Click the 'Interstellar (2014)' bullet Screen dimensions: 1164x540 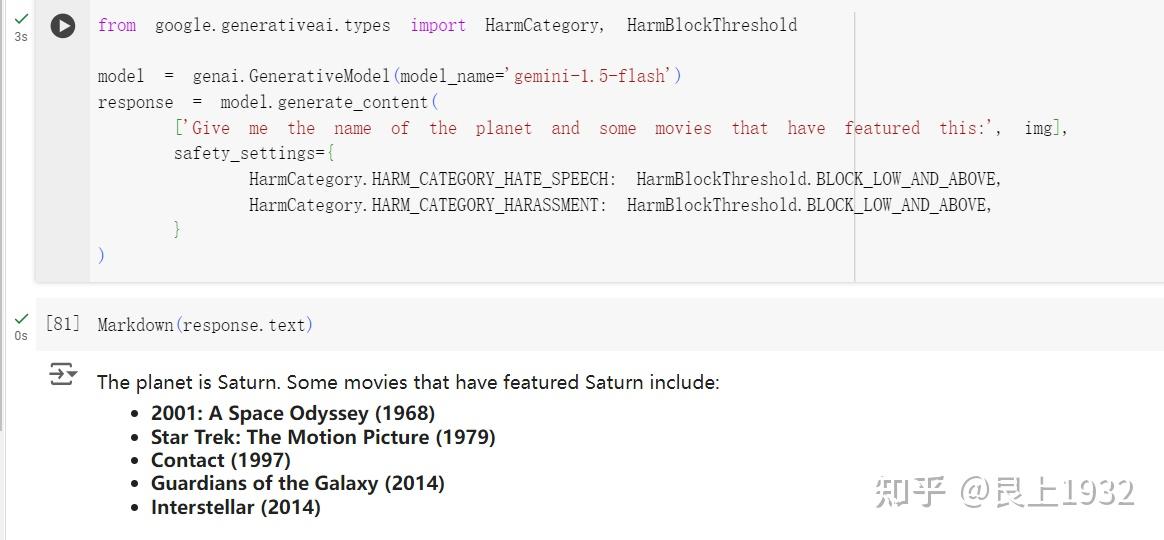pos(235,507)
